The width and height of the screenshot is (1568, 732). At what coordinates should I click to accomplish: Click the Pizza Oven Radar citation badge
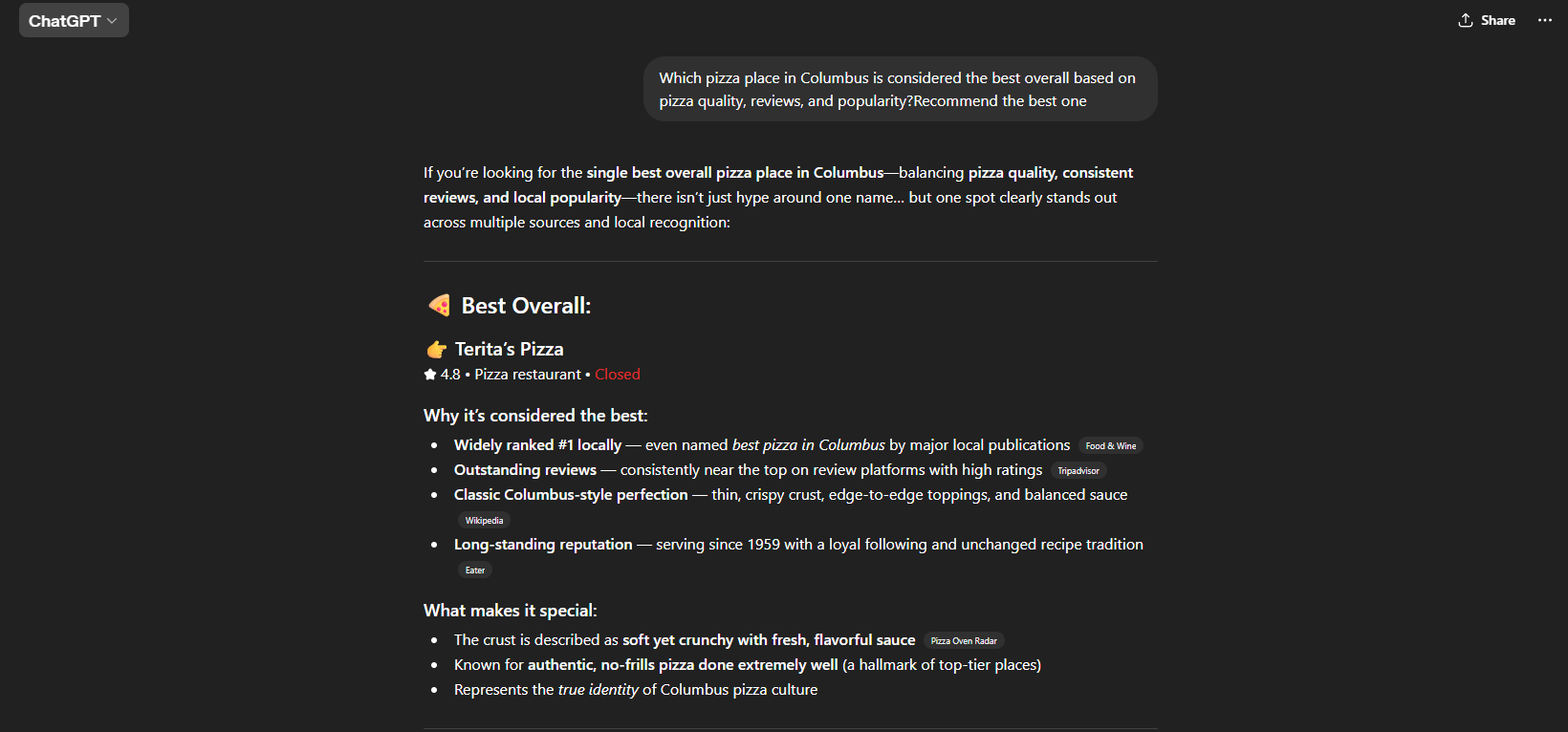(964, 640)
